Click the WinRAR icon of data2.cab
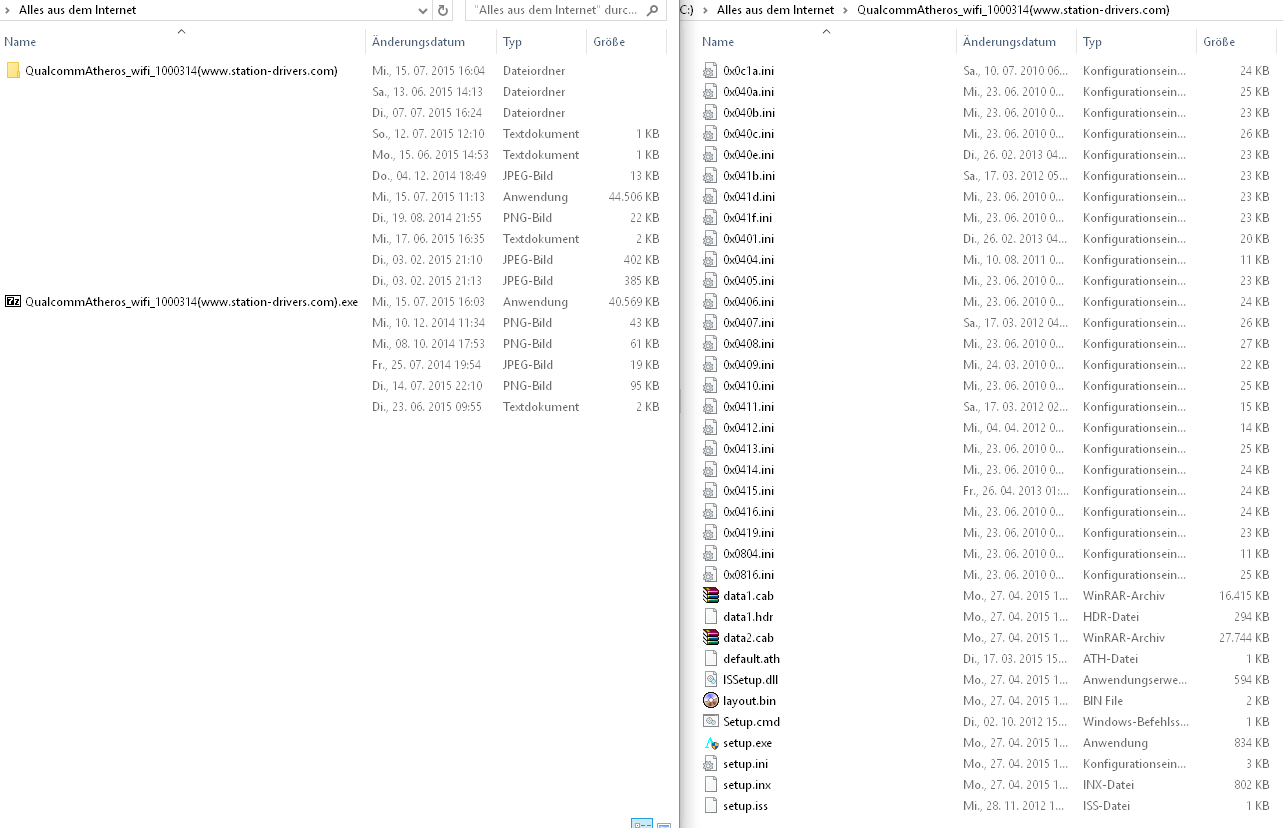1283x828 pixels. click(x=711, y=638)
